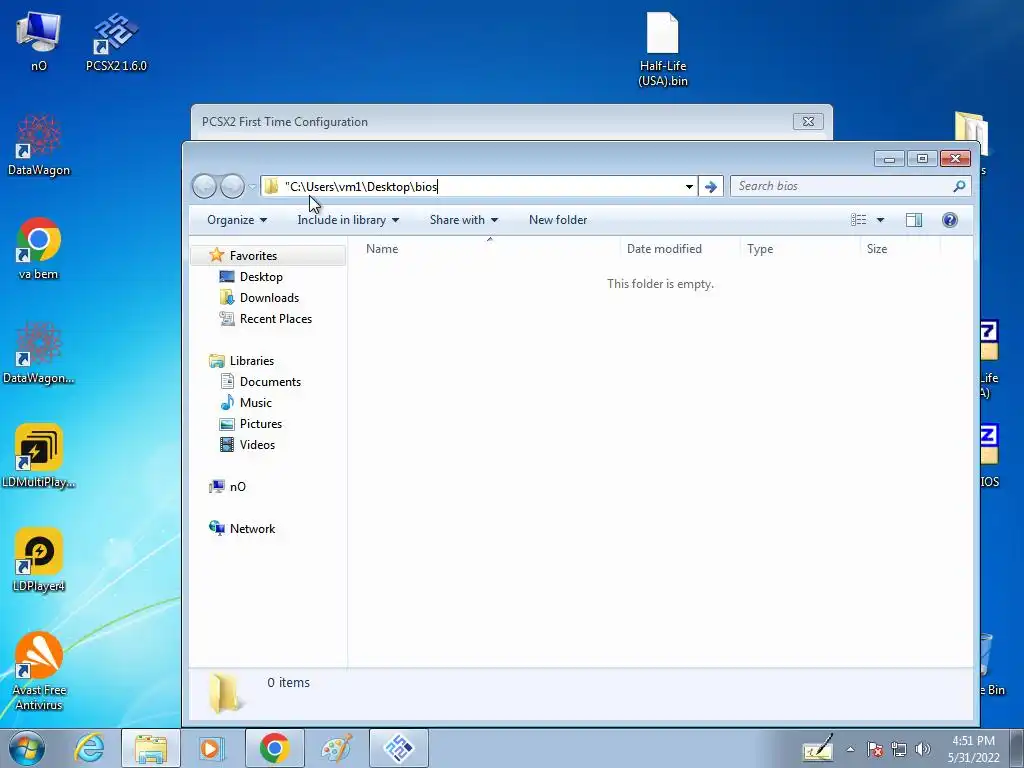1024x768 pixels.
Task: Click the network tray icon
Action: click(x=899, y=749)
